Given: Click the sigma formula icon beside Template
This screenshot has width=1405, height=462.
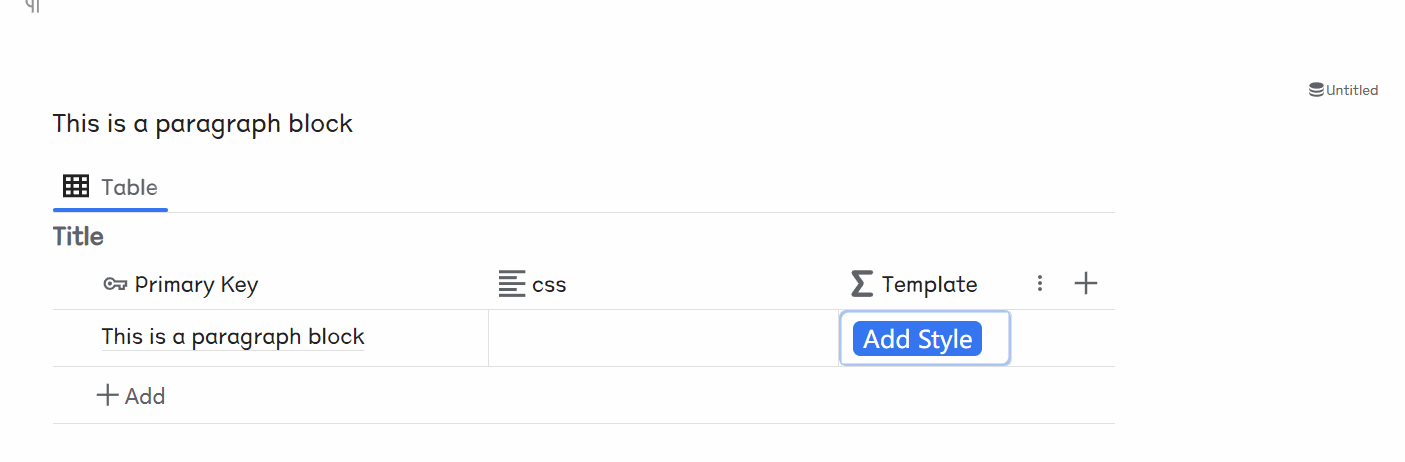Looking at the screenshot, I should [x=861, y=285].
